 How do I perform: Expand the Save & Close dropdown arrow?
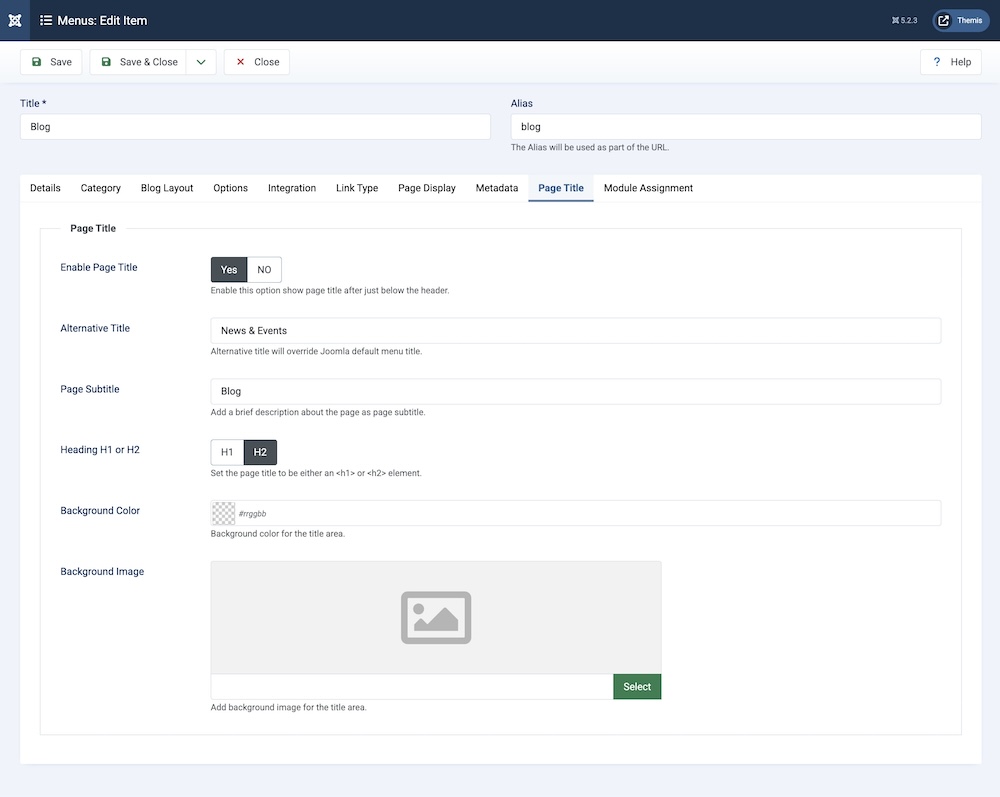(x=201, y=62)
